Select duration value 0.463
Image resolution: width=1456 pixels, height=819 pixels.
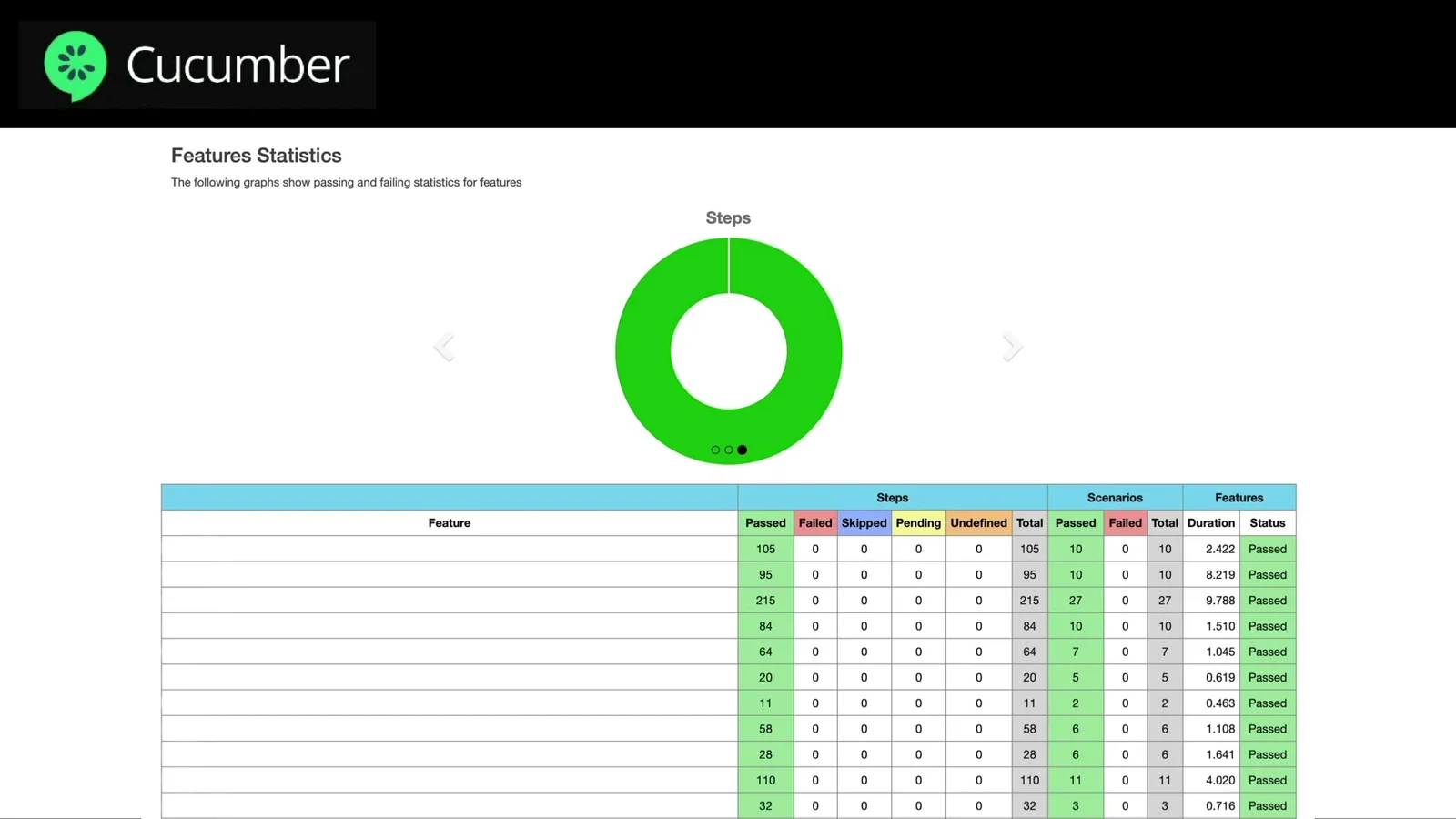pyautogui.click(x=1220, y=703)
